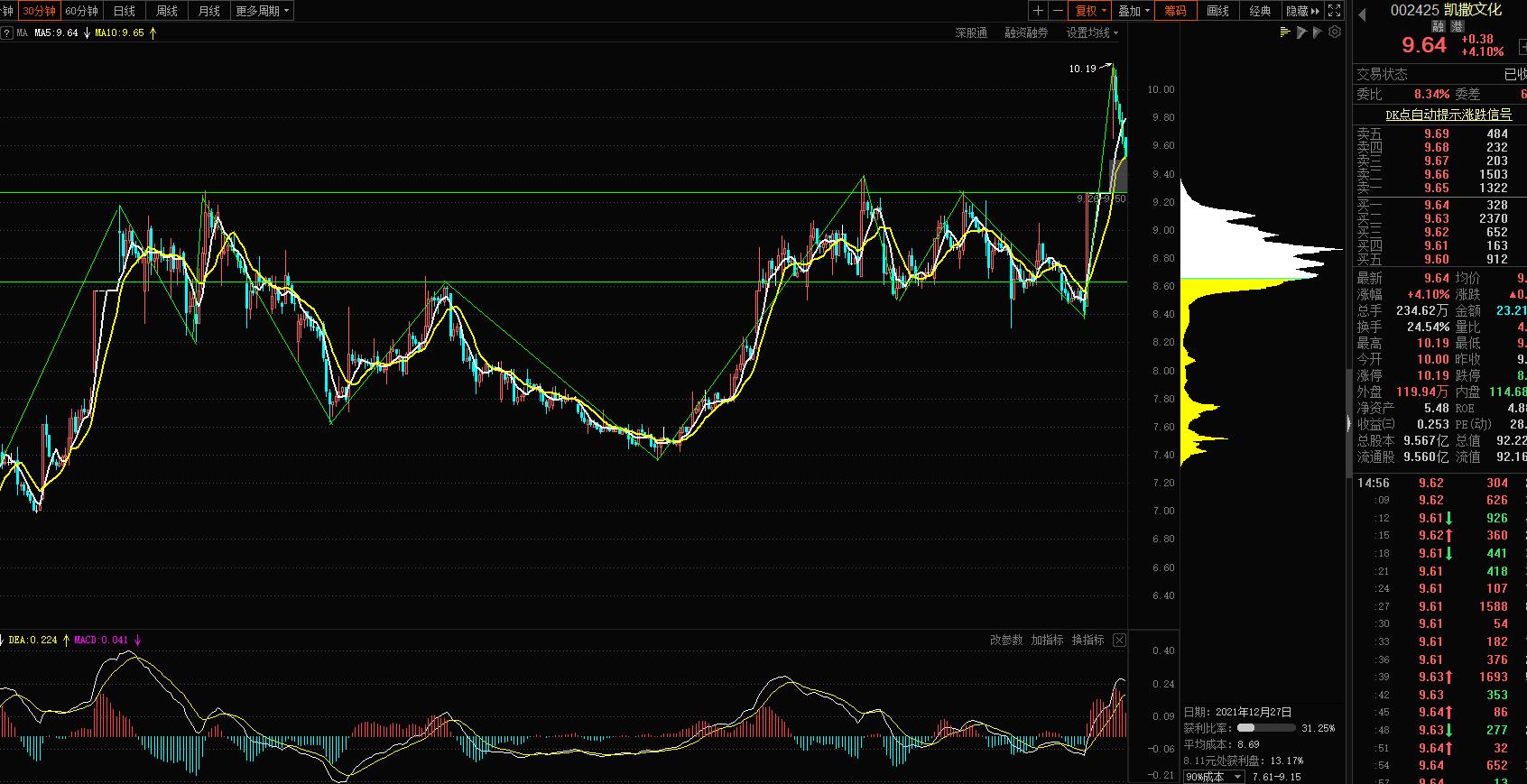1527x784 pixels.
Task: Open DK点自动提示涨跌信号 link
Action: pyautogui.click(x=1448, y=115)
